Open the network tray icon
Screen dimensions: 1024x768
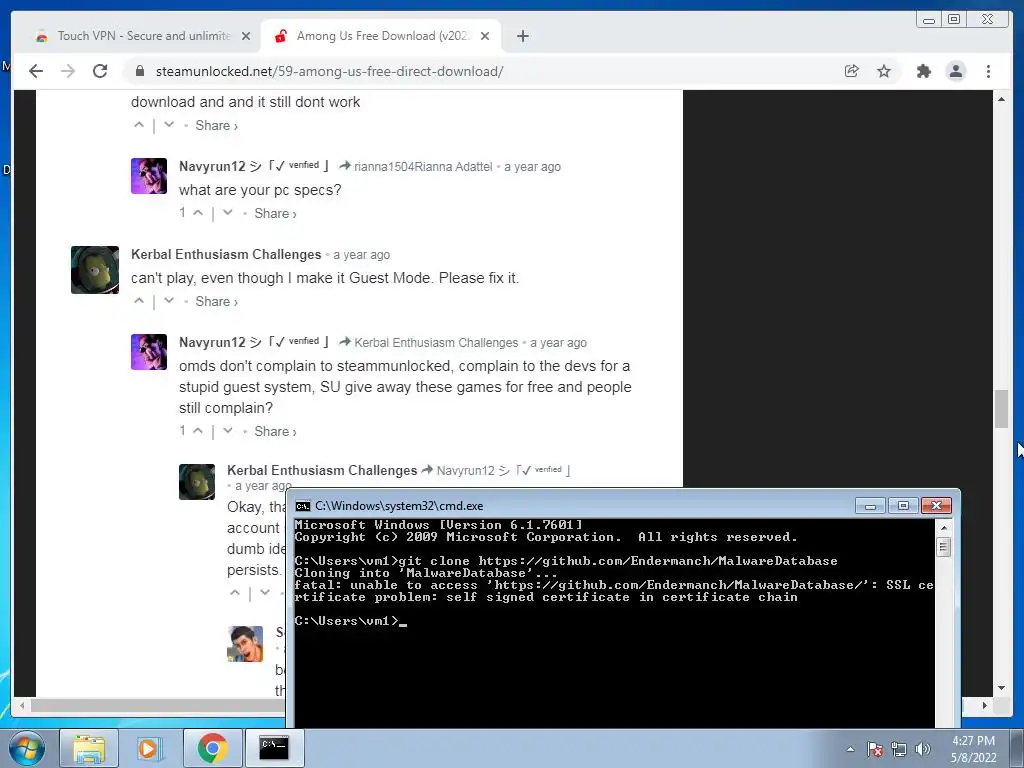point(899,749)
